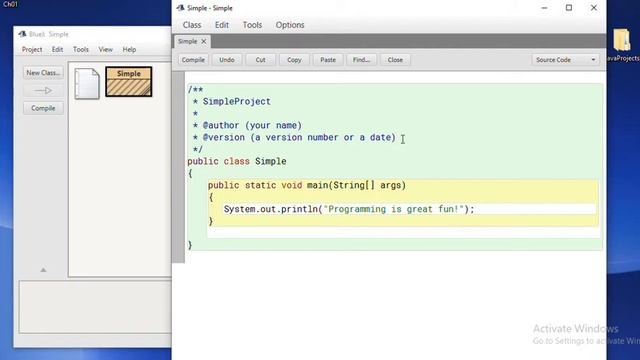Open the editor's Edit menu
Screen dimensions: 640x360
coord(222,25)
